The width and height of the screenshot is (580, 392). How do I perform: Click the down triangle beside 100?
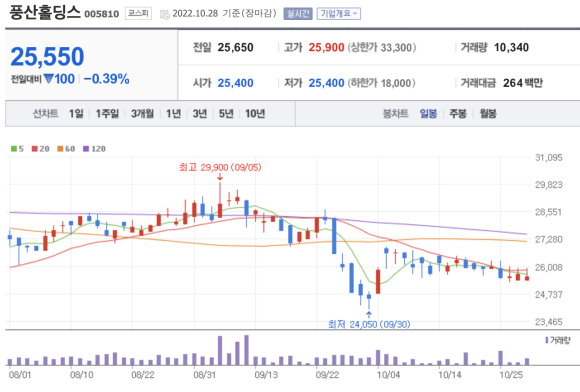[x=48, y=78]
